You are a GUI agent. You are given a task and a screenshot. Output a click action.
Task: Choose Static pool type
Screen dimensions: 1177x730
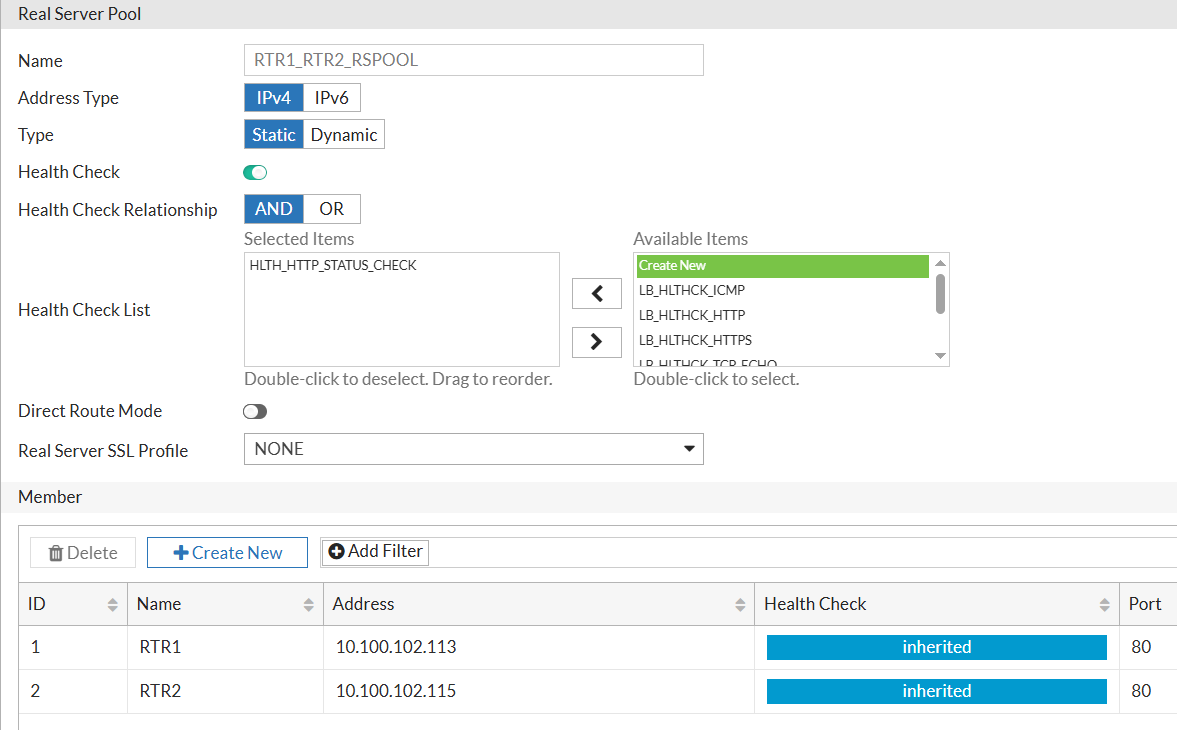tap(273, 134)
